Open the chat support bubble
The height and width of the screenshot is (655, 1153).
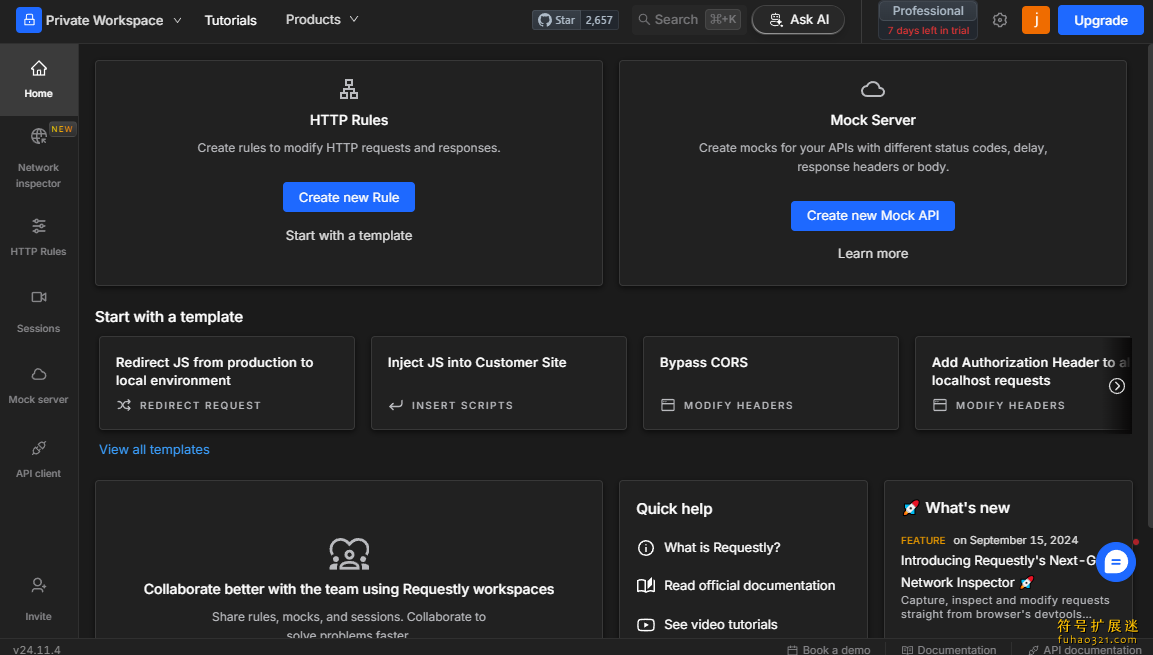click(1115, 562)
